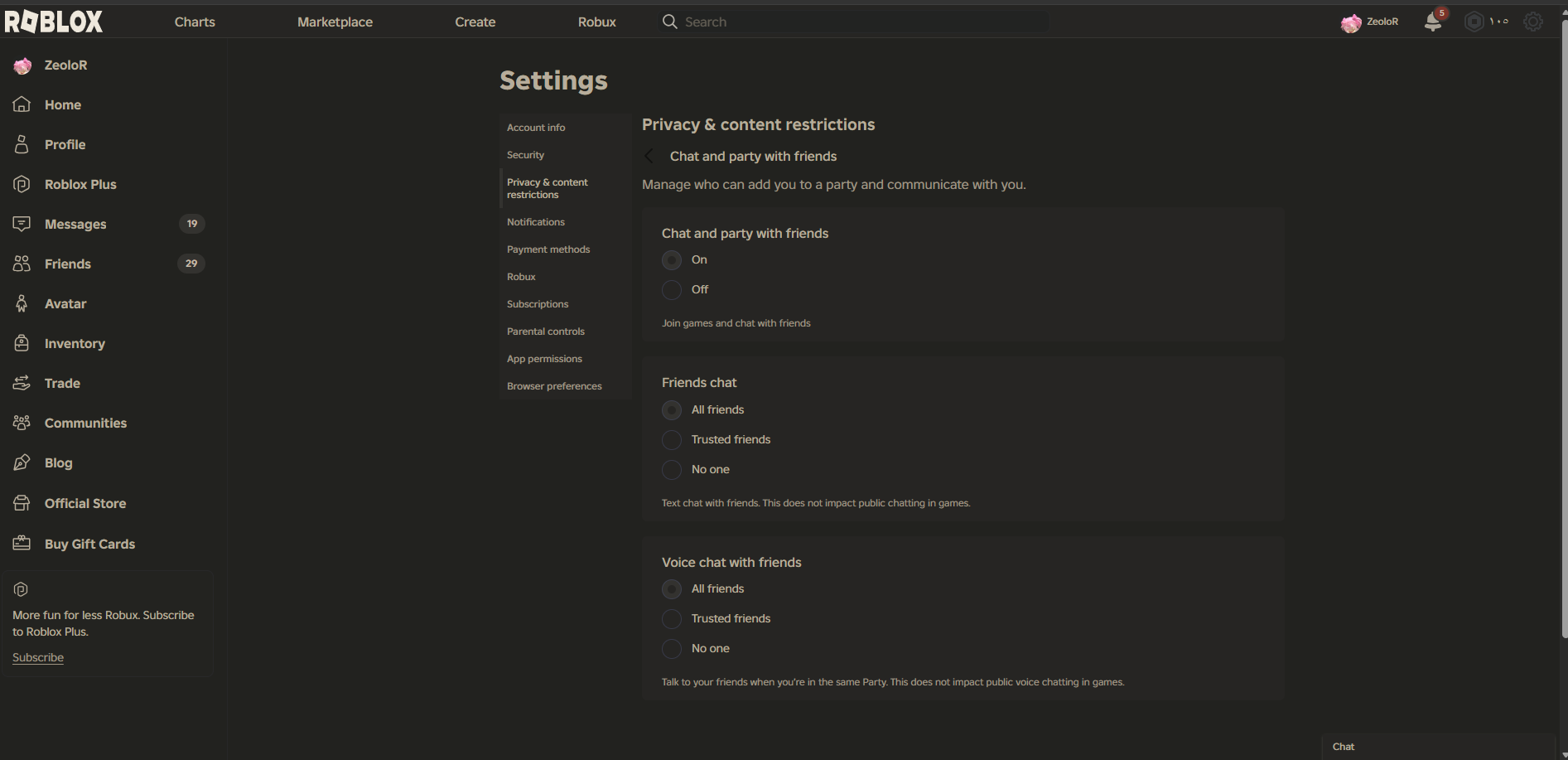Click the Buy Gift Cards icon

(x=22, y=544)
